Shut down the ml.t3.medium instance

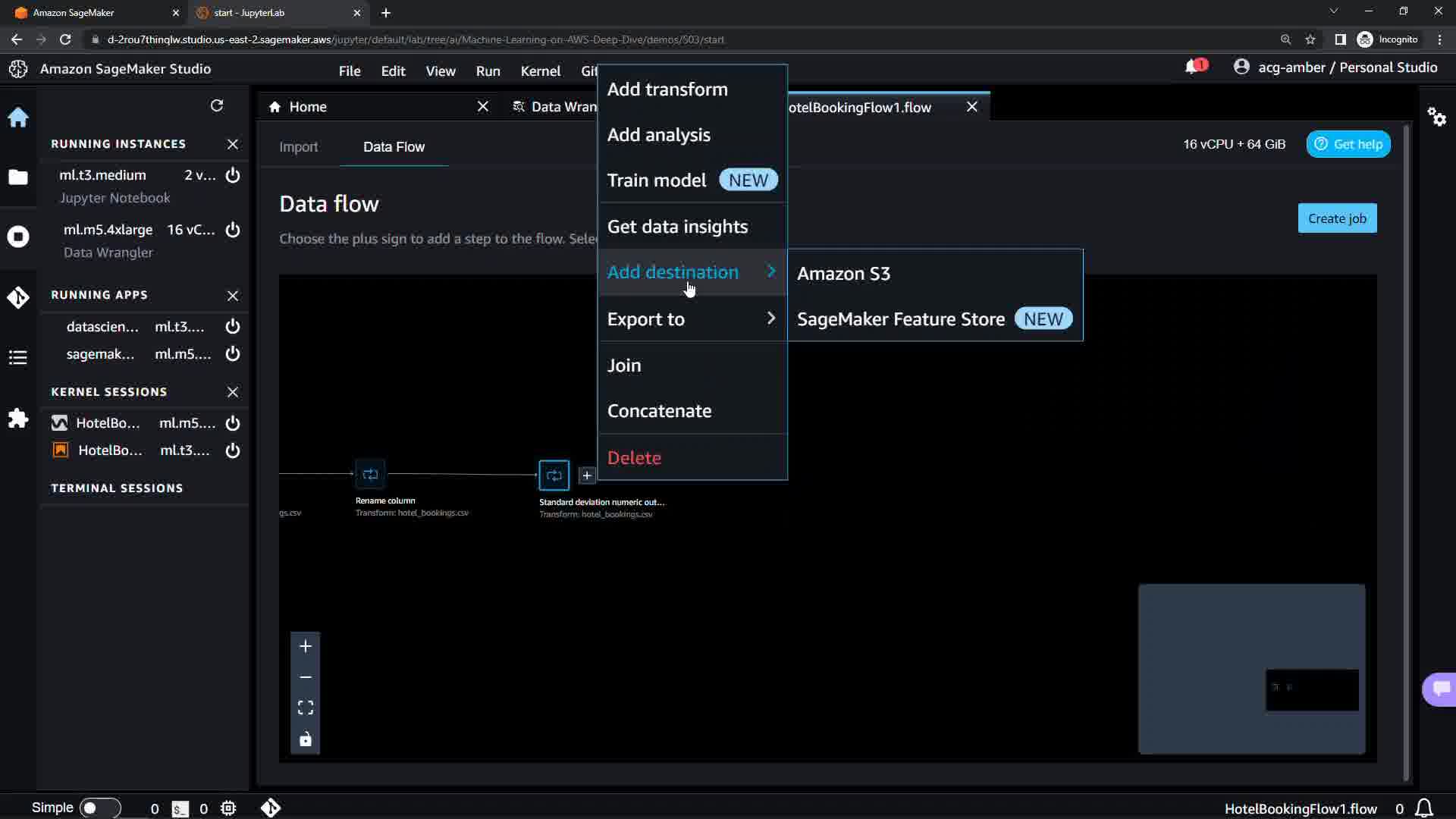[233, 175]
